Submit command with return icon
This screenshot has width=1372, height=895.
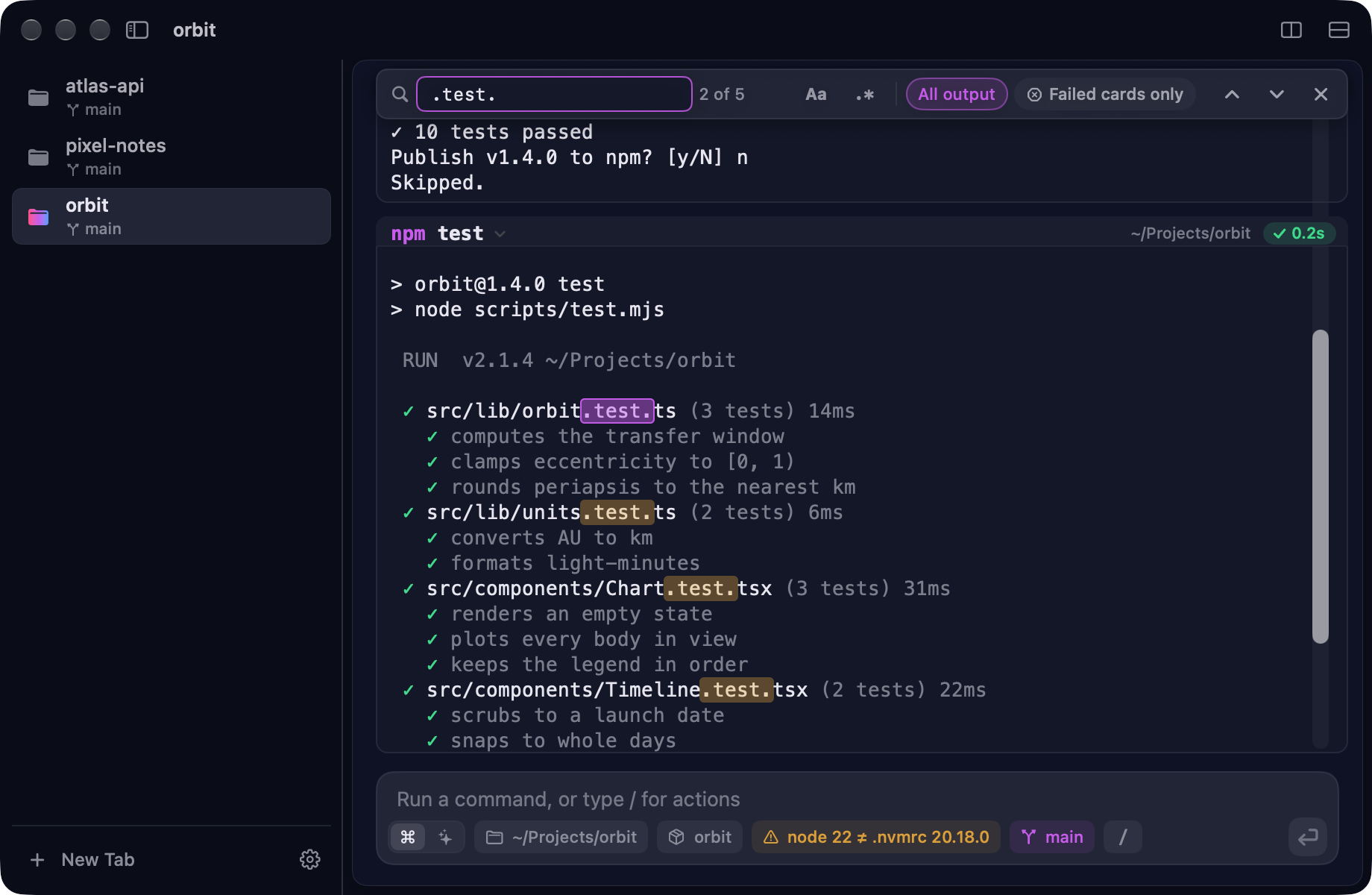1308,837
